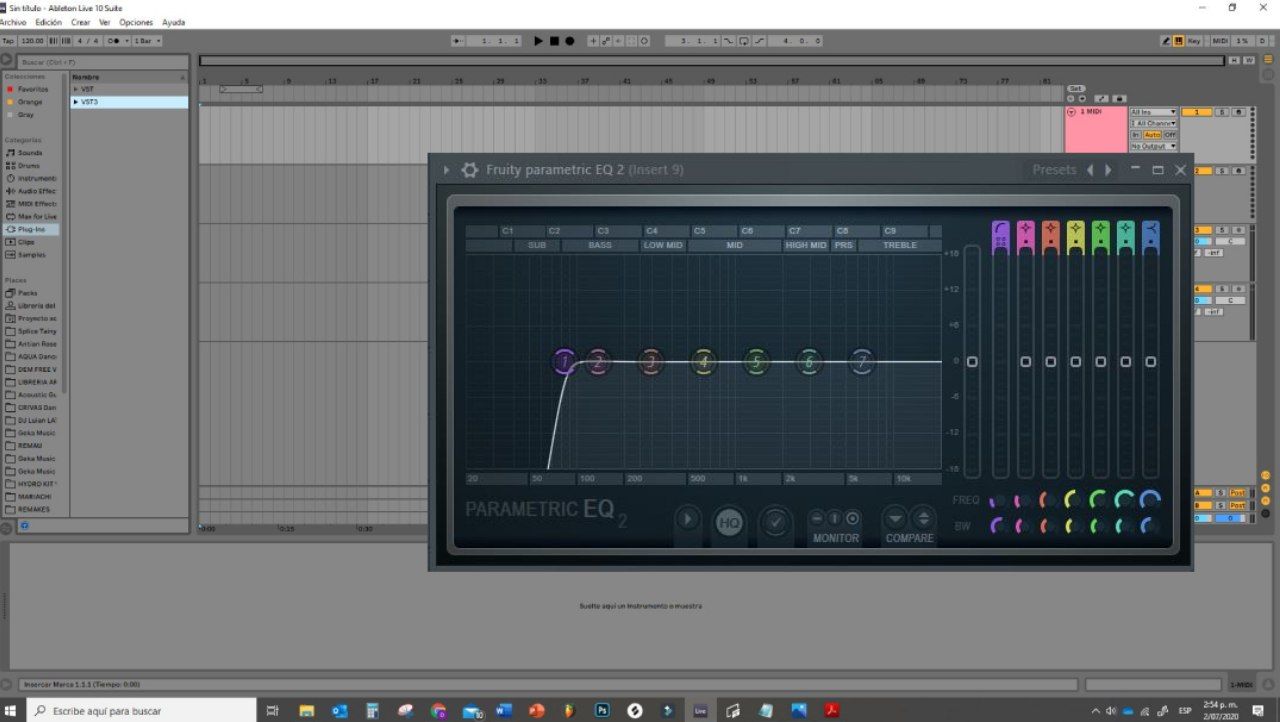The image size is (1280, 722).
Task: Toggle the Draw Mode pencil icon
Action: coord(1165,41)
